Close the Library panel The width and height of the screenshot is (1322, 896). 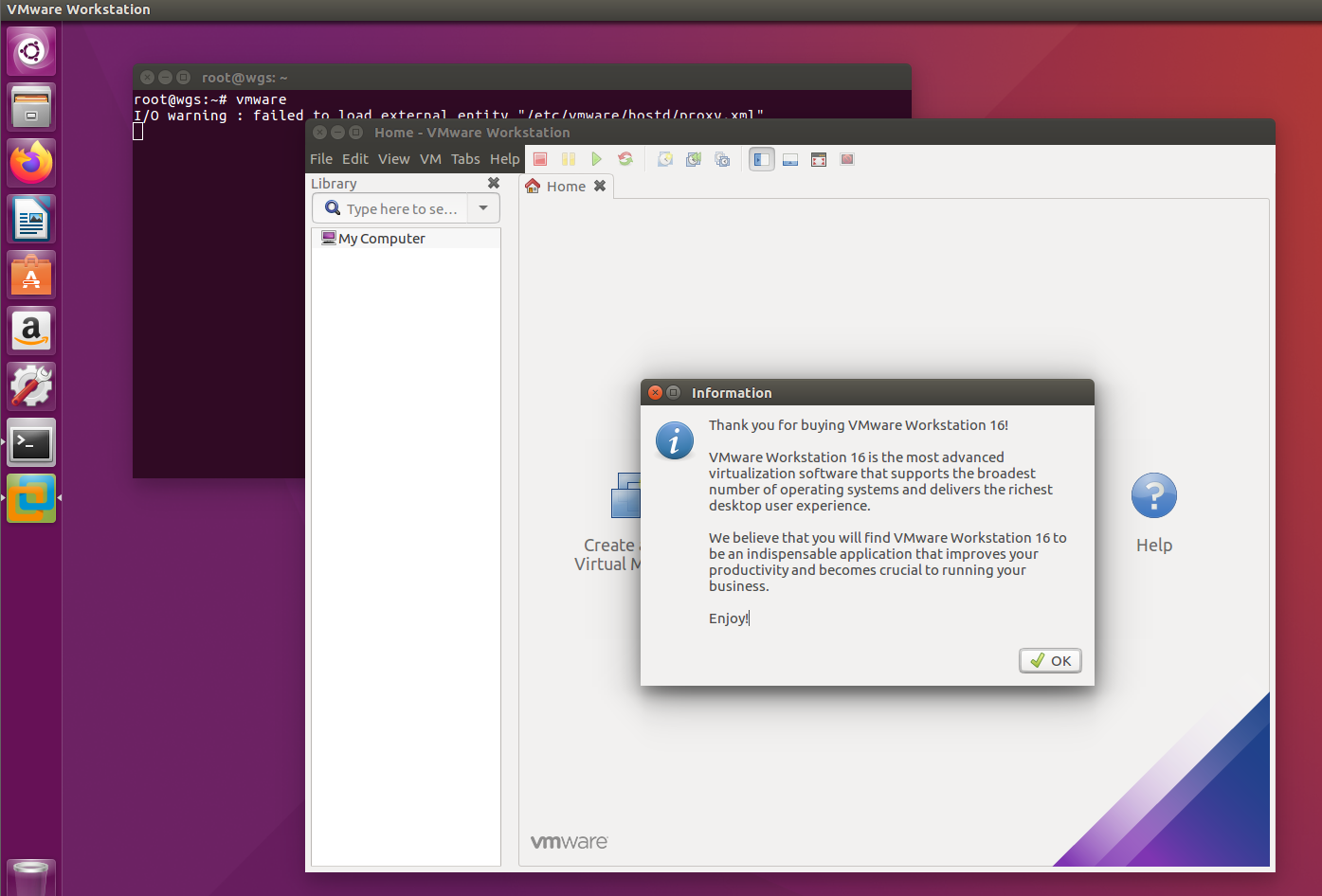494,183
